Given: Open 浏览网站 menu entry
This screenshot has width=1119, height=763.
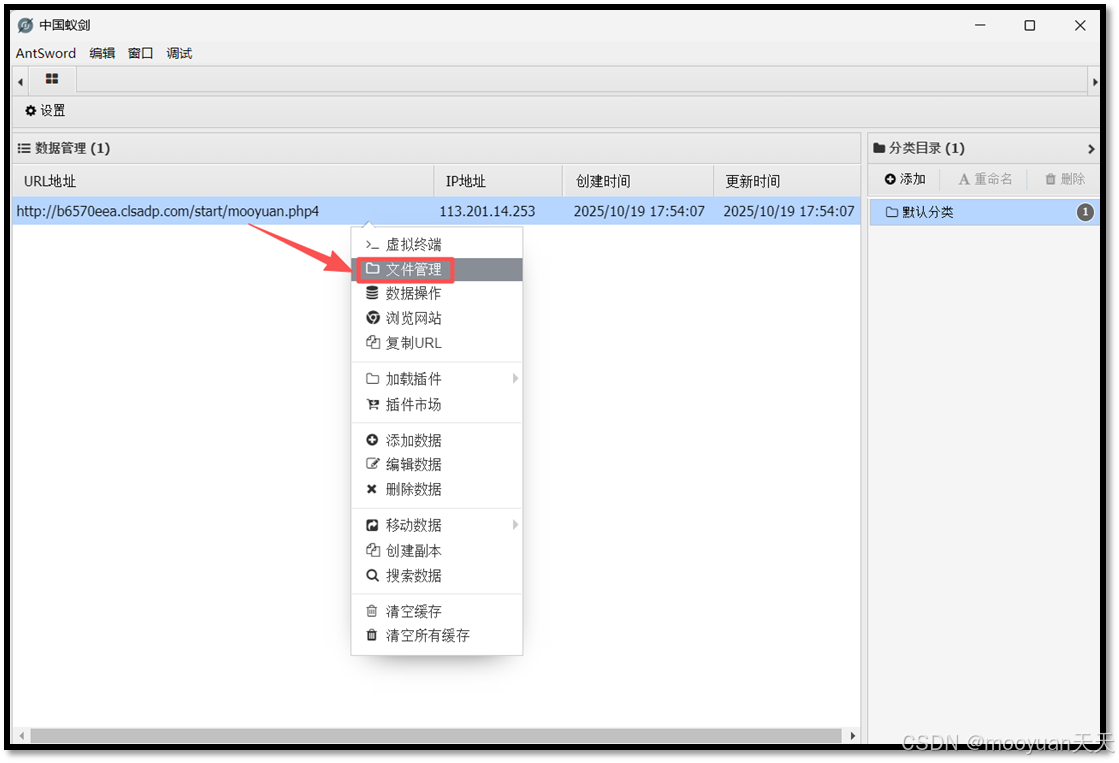Looking at the screenshot, I should tap(437, 318).
